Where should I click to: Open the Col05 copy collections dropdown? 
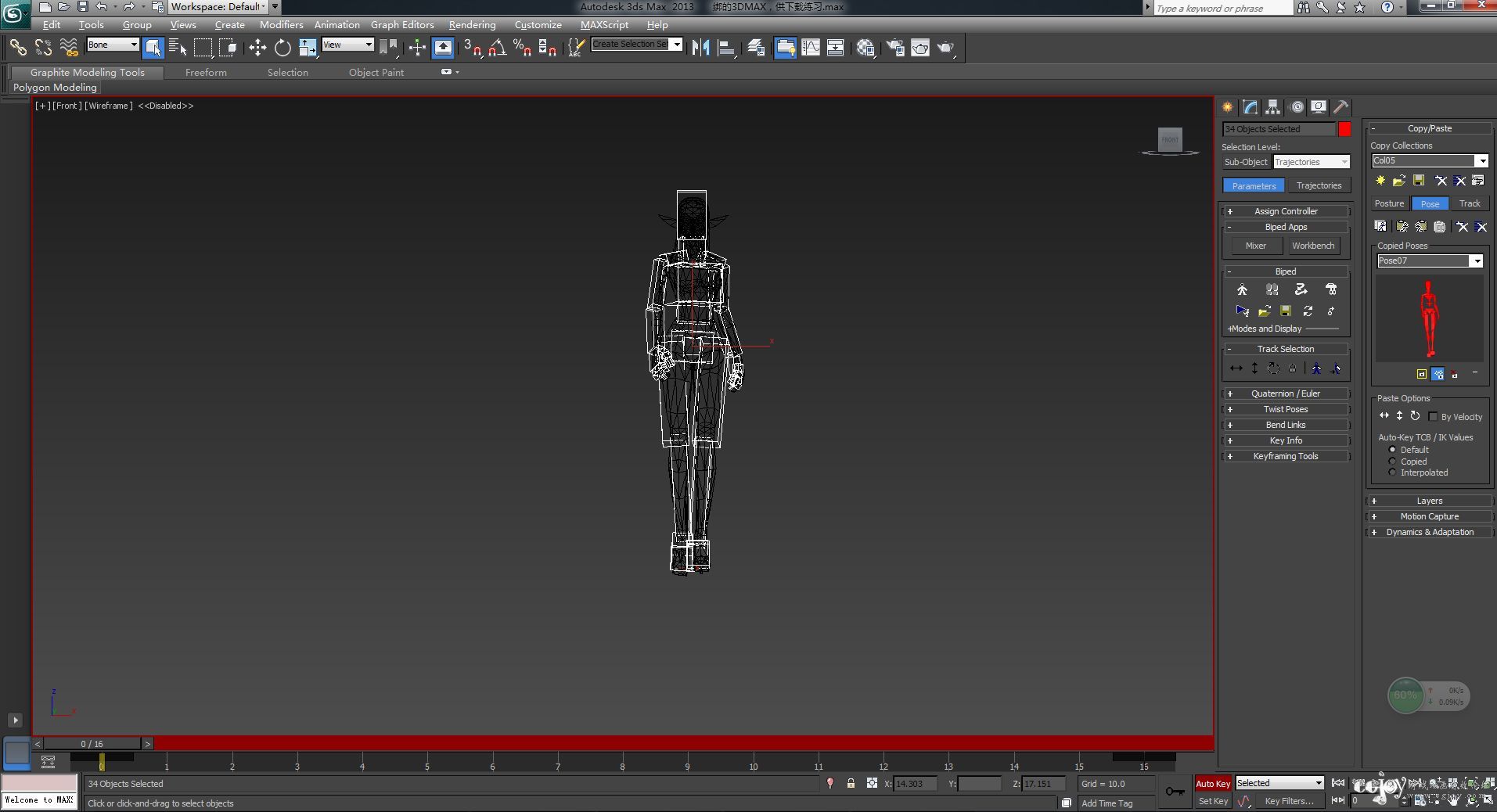[1430, 160]
